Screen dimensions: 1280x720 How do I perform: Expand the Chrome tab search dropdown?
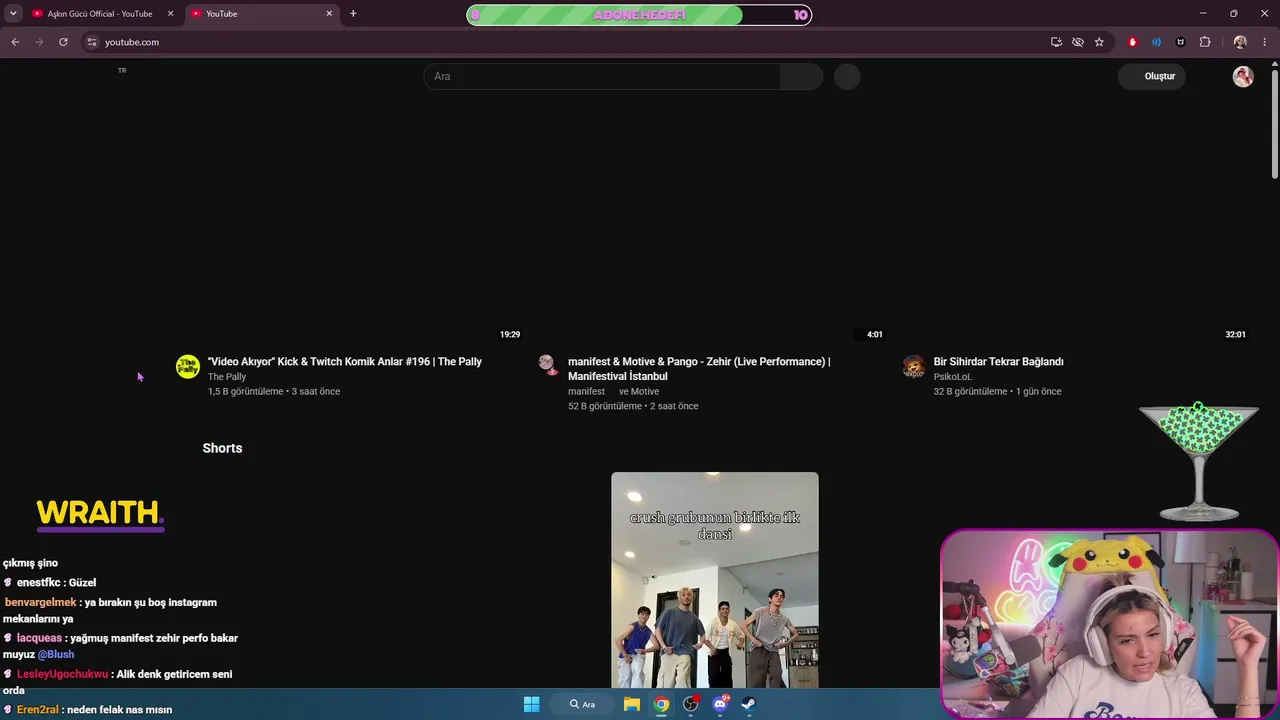coord(13,14)
